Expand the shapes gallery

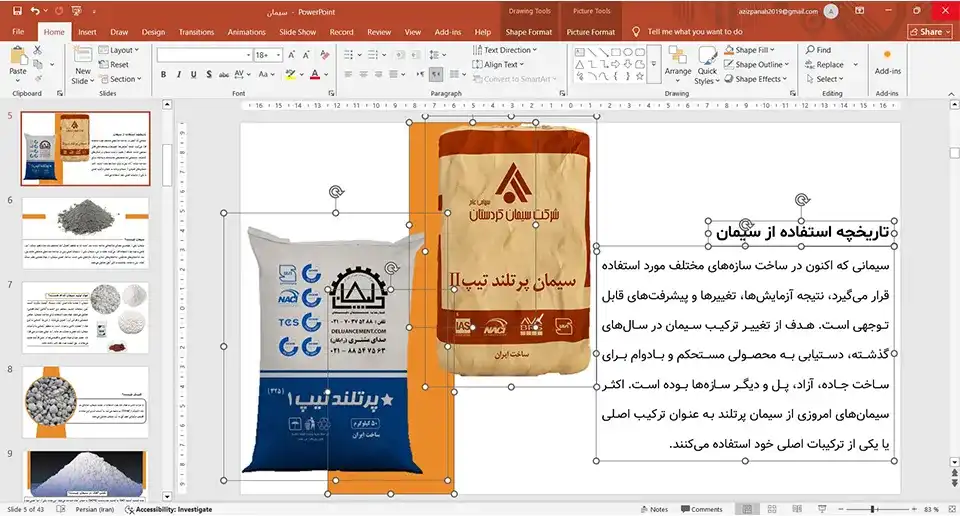tap(653, 64)
